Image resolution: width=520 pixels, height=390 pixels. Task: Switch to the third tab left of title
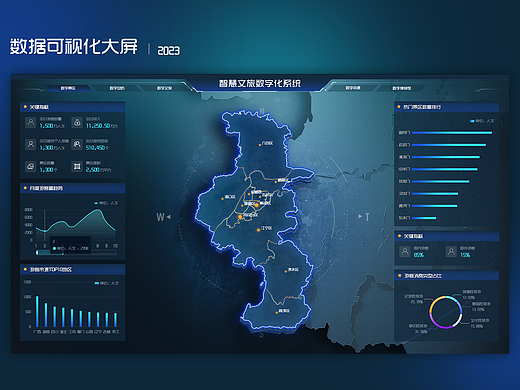pyautogui.click(x=164, y=88)
